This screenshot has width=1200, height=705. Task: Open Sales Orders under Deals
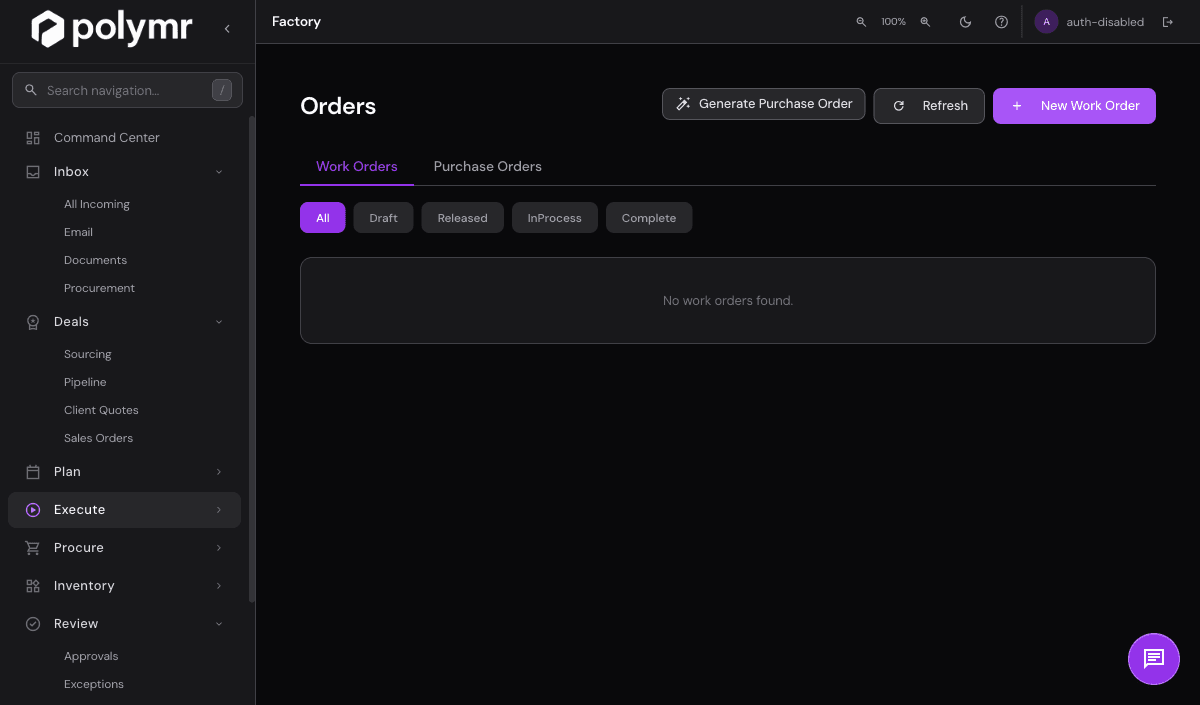click(98, 438)
